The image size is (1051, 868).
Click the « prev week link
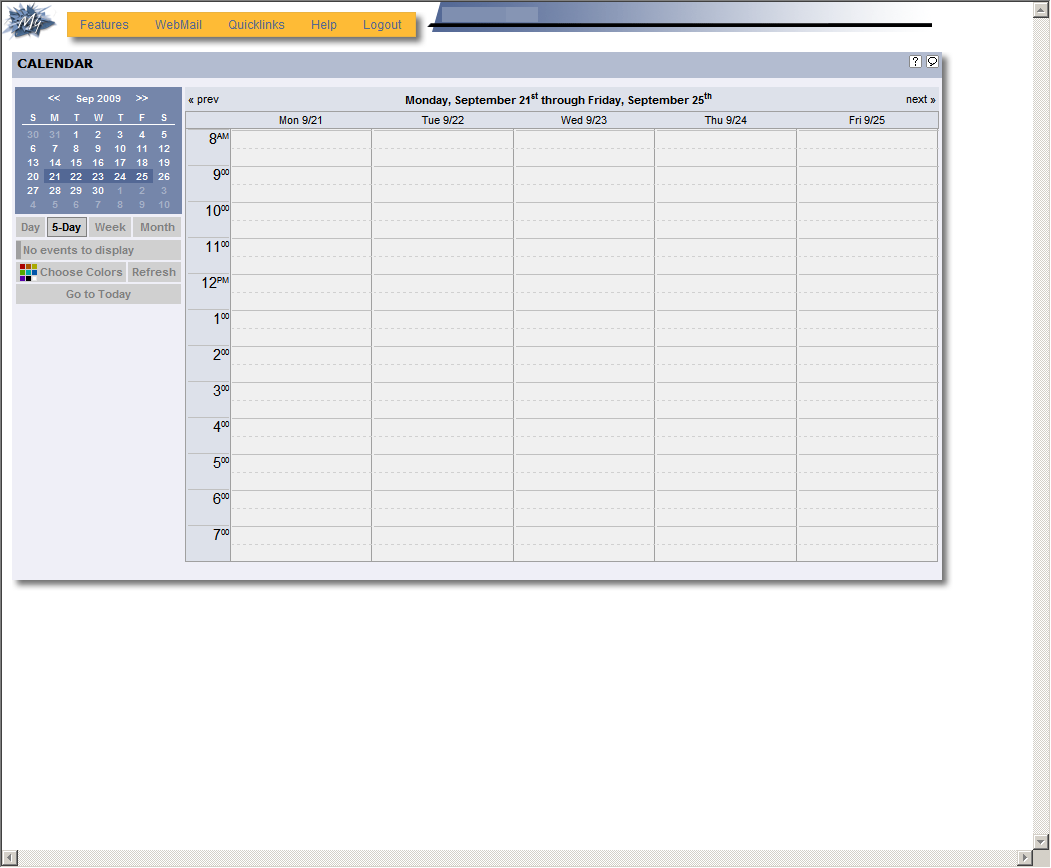tap(203, 99)
